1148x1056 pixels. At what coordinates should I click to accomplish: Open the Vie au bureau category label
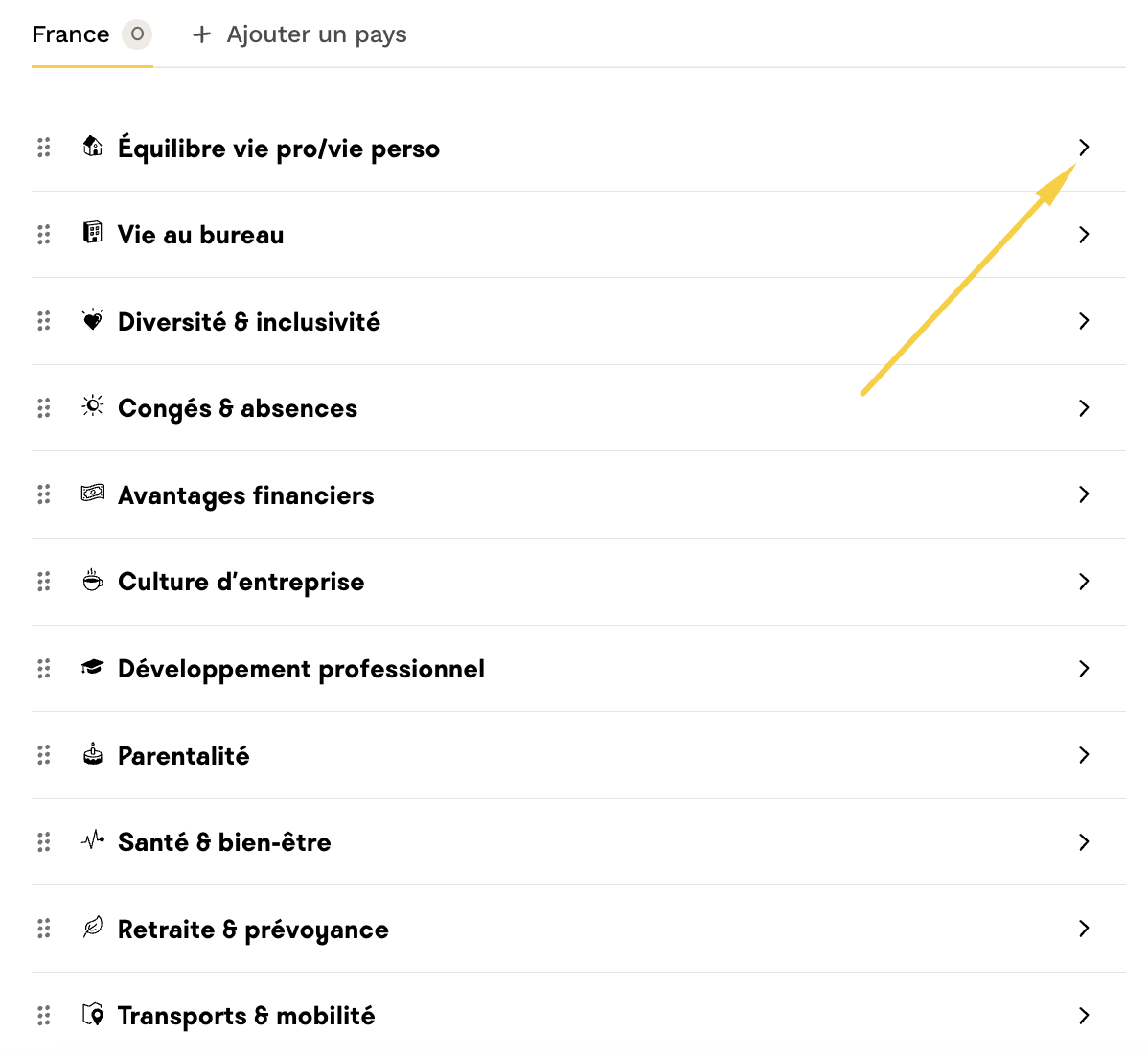coord(200,235)
